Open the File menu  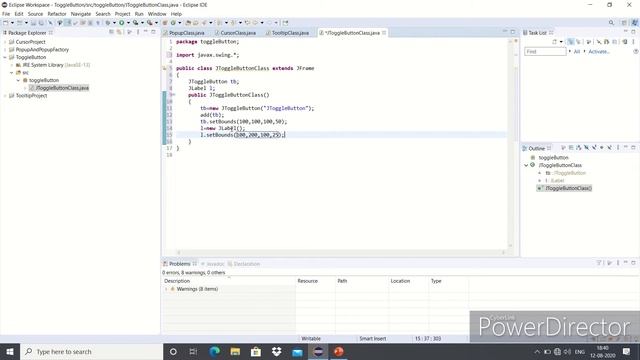(6, 14)
